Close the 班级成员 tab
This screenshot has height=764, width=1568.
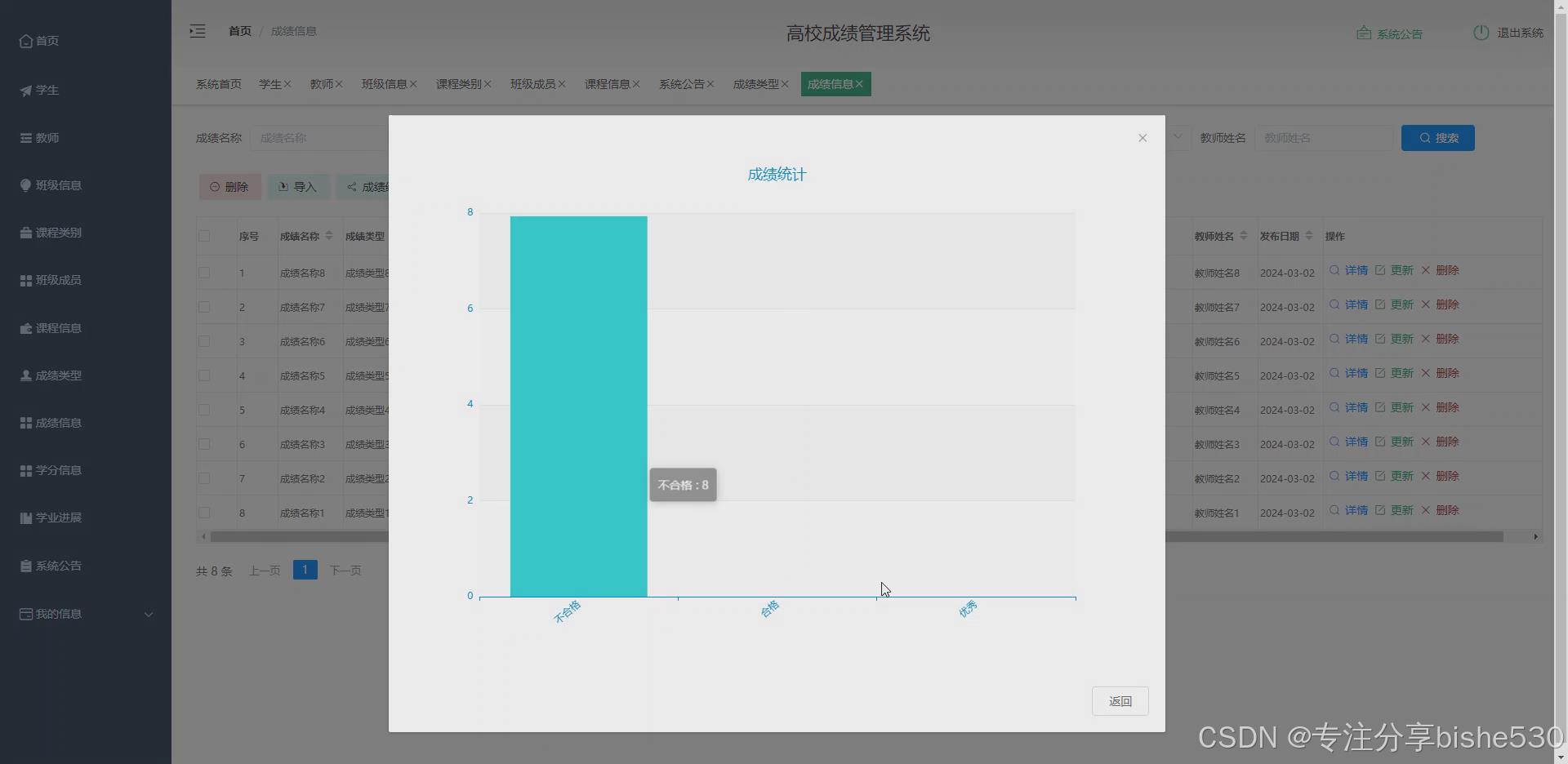coord(562,84)
